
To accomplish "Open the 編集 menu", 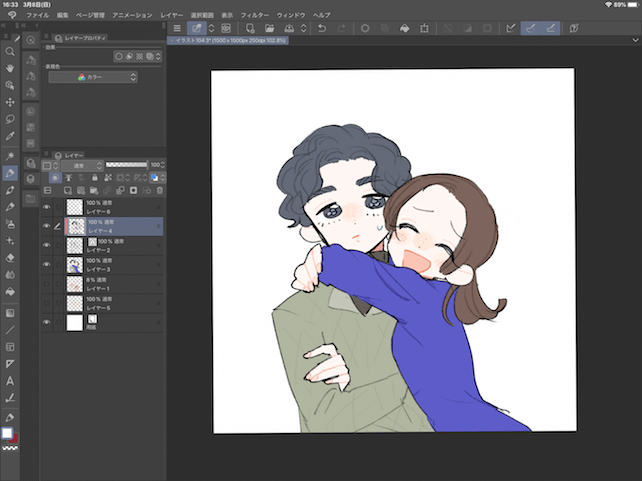I will pyautogui.click(x=63, y=15).
